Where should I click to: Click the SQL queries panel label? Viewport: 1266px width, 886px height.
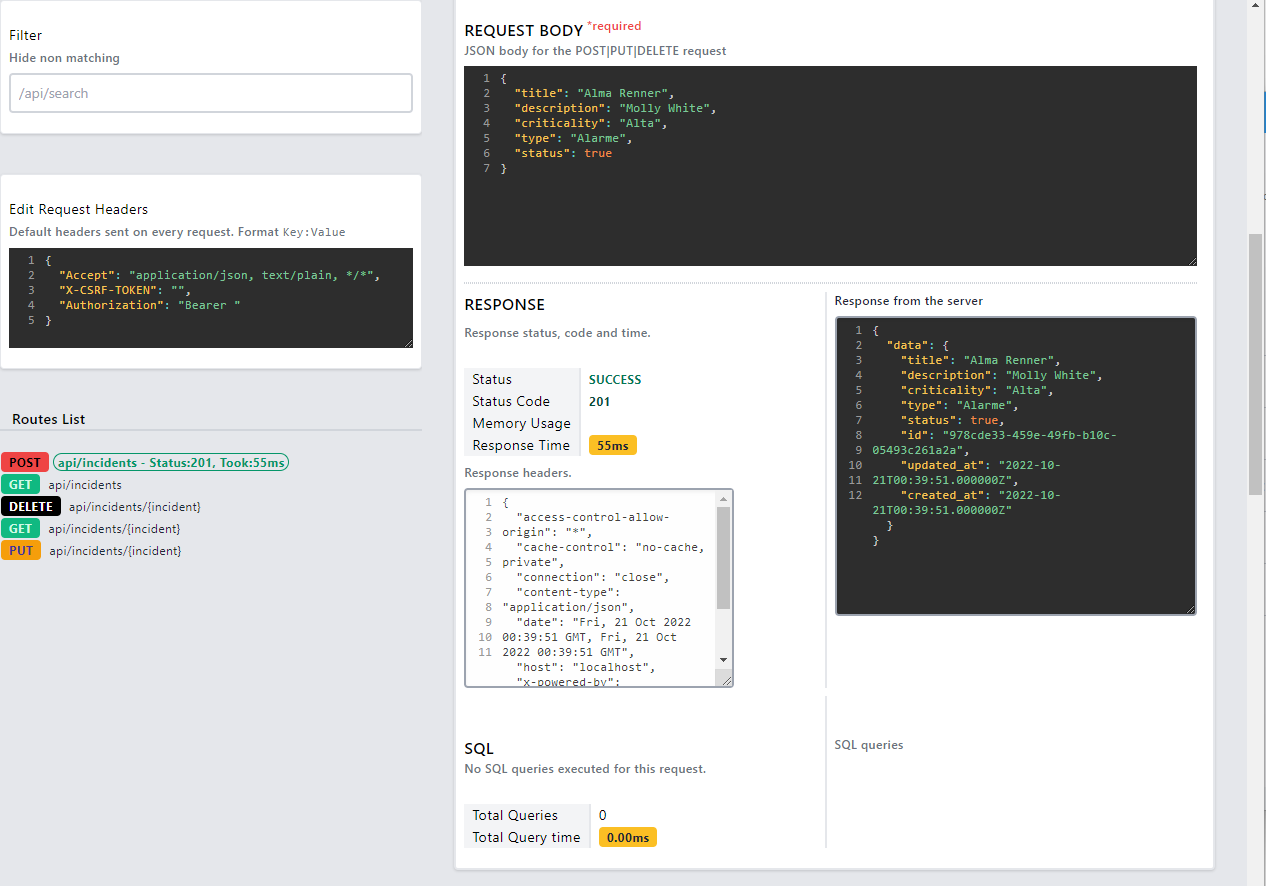(x=869, y=745)
